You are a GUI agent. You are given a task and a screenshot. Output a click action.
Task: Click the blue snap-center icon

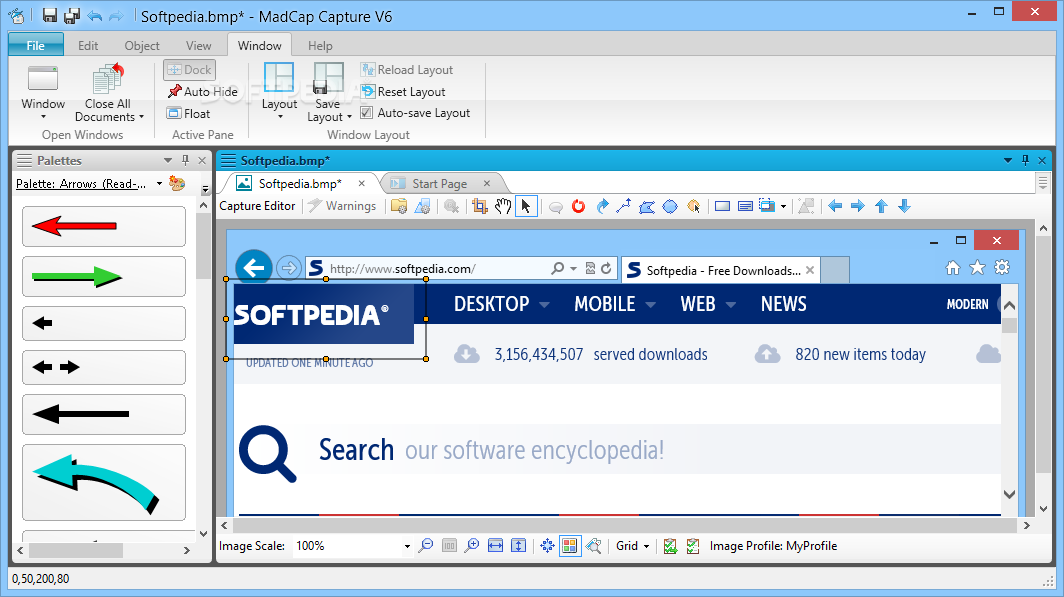548,545
